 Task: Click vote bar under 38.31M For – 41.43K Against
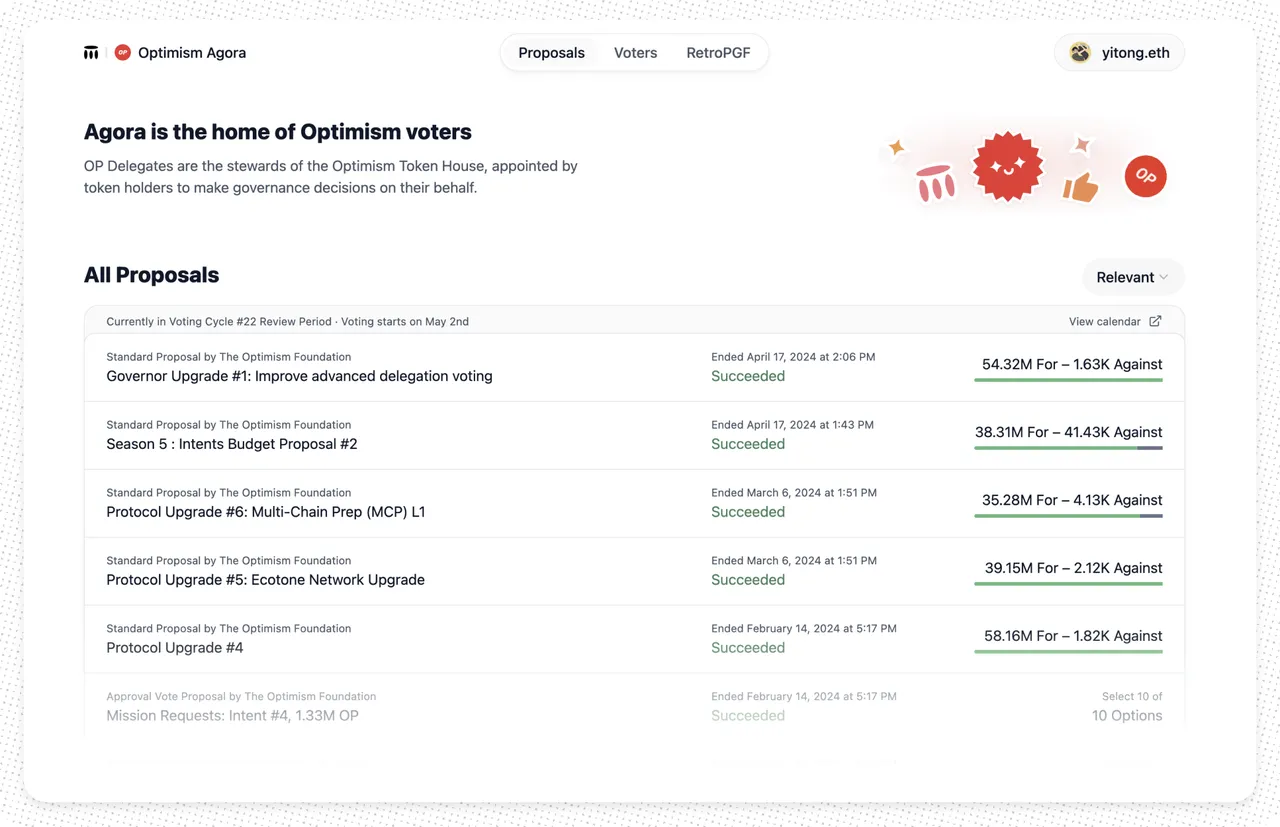(x=1068, y=448)
